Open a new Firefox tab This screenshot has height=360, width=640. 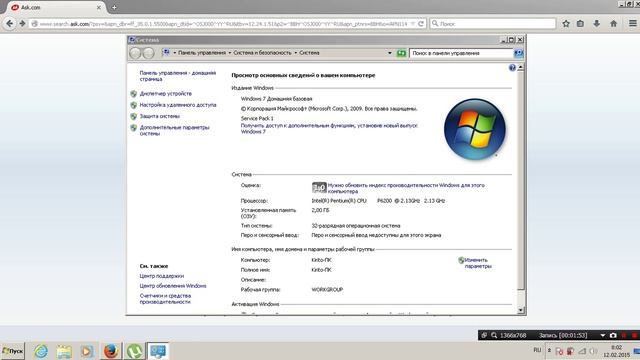(x=114, y=7)
